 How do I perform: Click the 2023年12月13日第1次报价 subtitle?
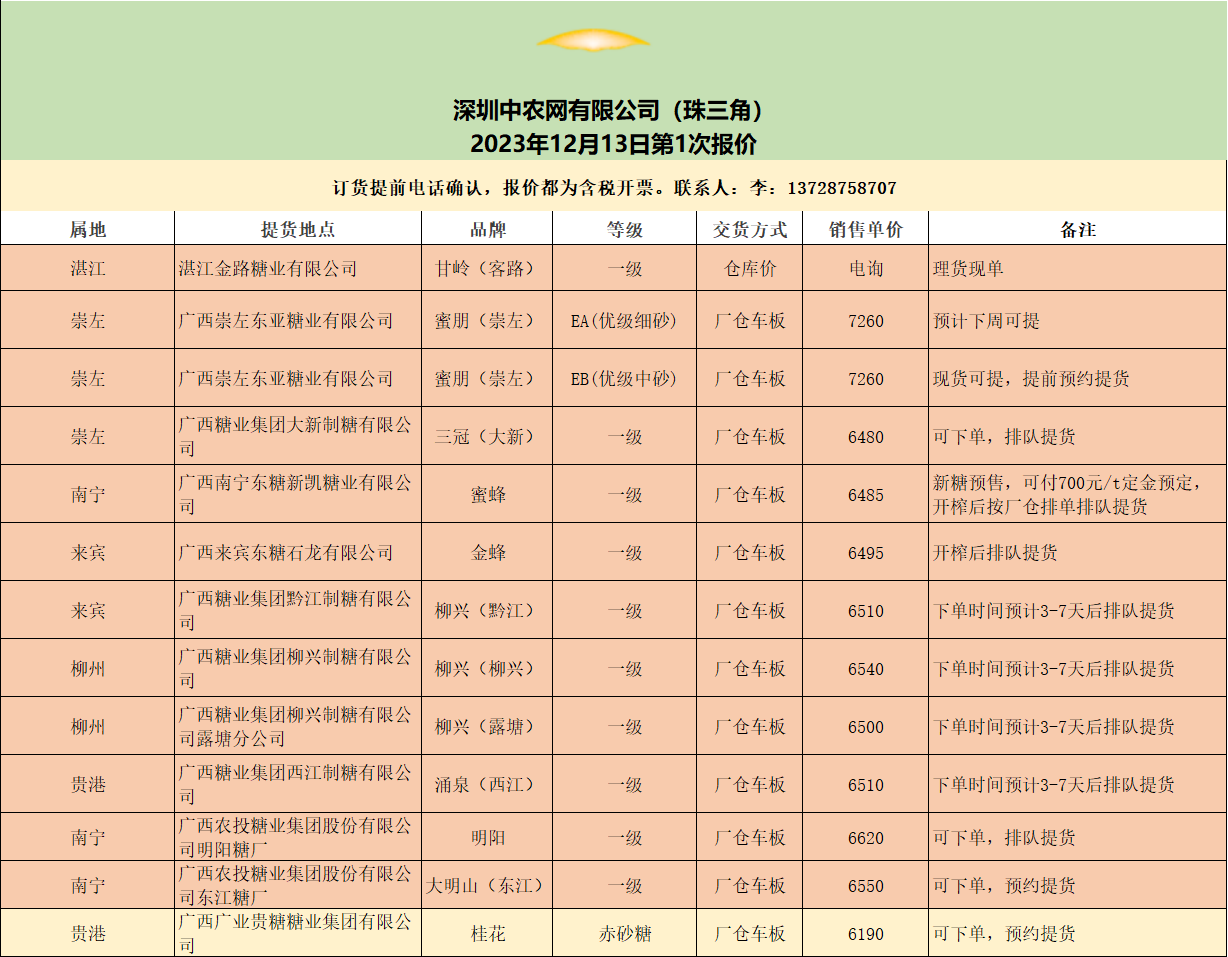coord(613,144)
